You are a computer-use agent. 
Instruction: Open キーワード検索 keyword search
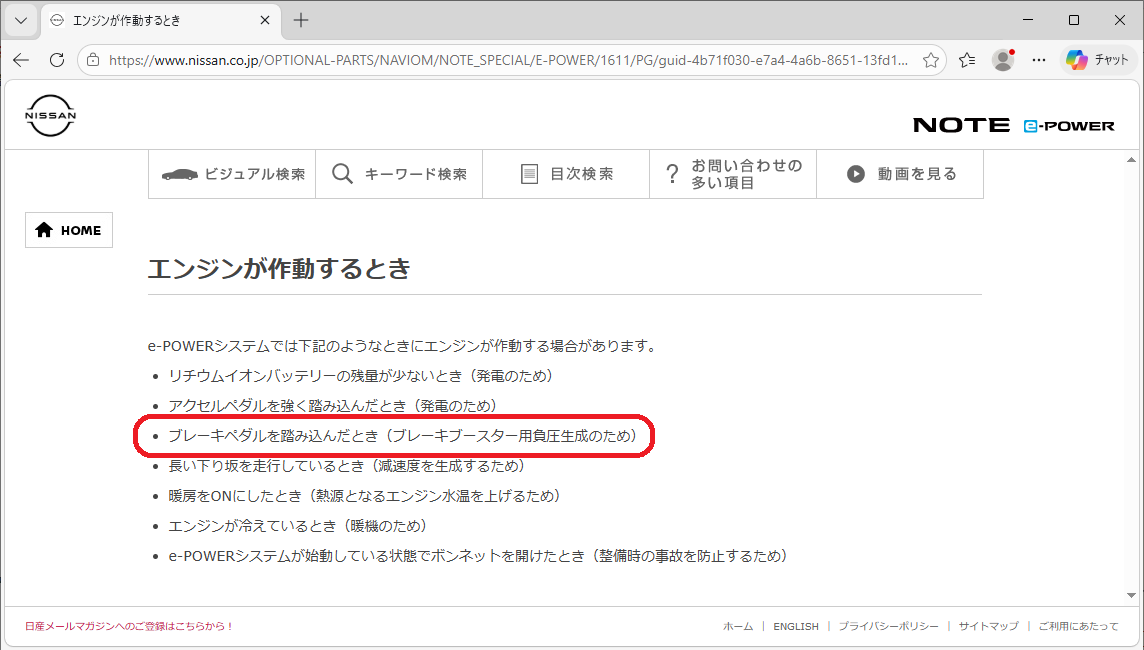(x=399, y=174)
